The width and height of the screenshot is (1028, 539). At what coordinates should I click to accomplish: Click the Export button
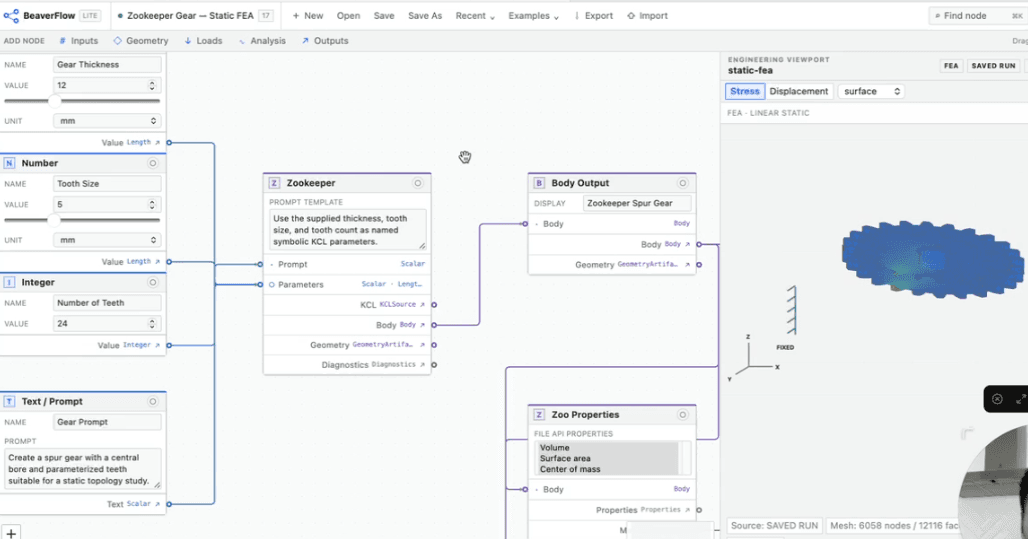594,16
